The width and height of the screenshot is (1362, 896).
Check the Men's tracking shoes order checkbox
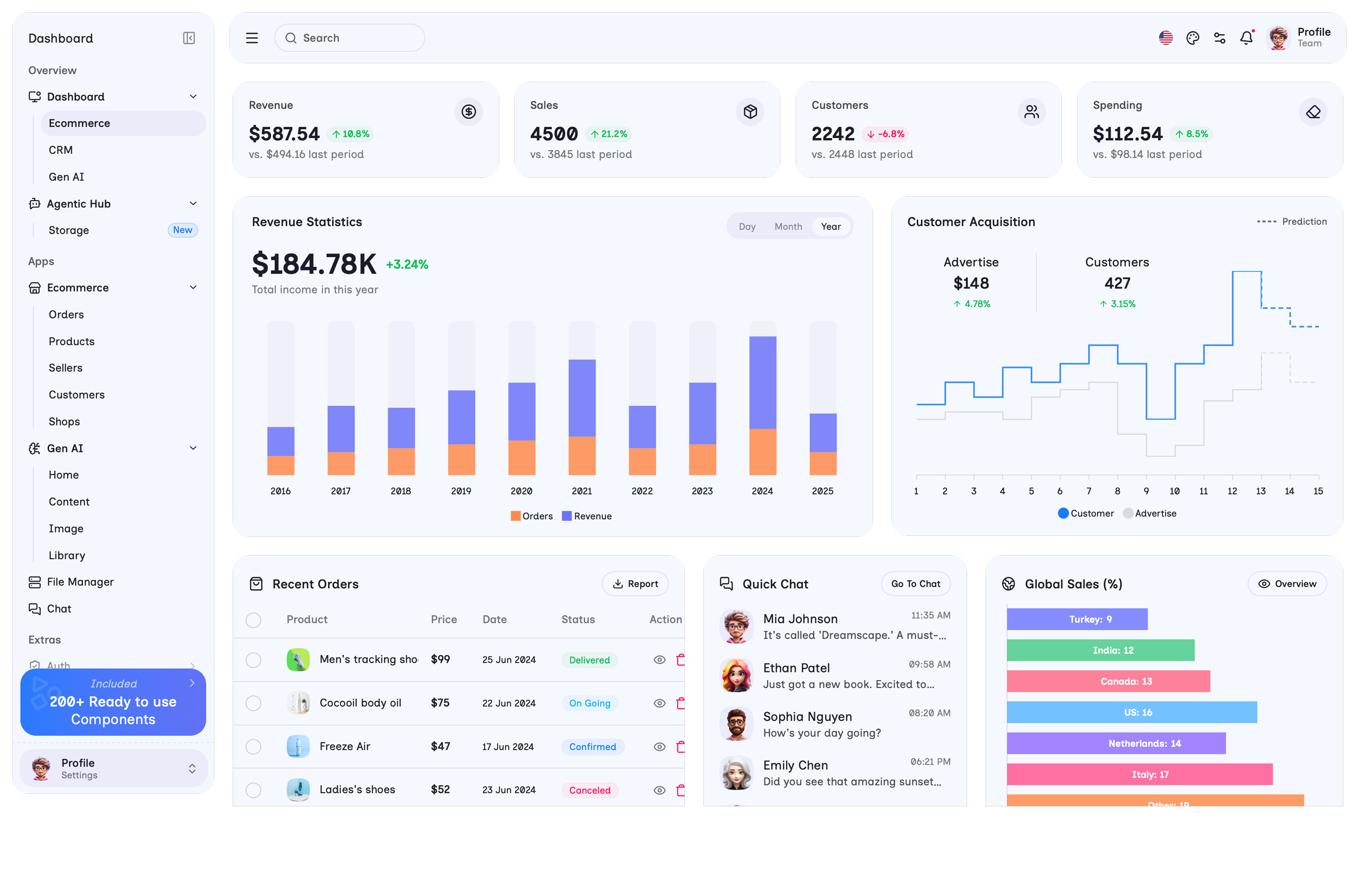click(253, 660)
